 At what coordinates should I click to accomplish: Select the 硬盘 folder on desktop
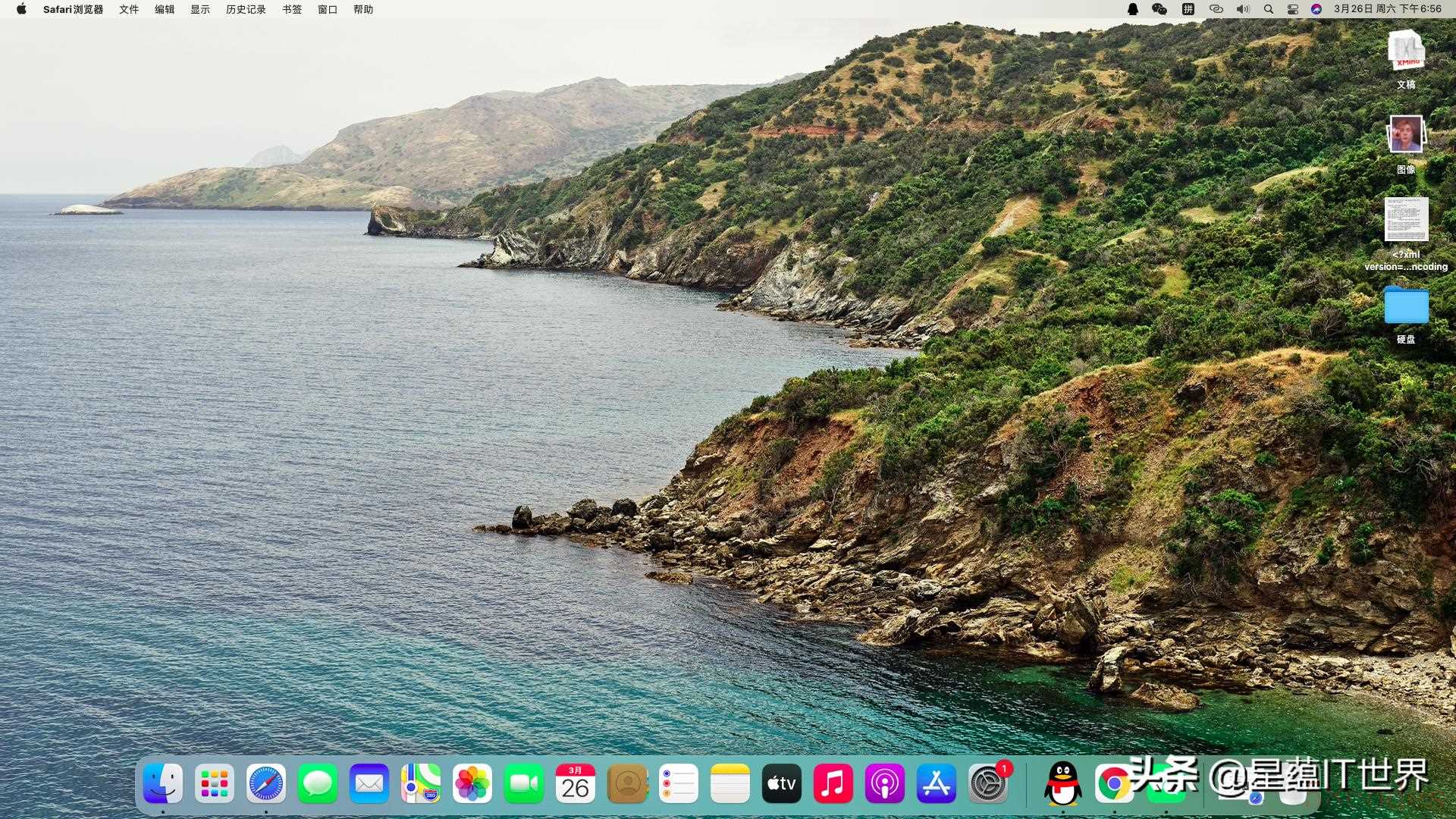[x=1406, y=306]
